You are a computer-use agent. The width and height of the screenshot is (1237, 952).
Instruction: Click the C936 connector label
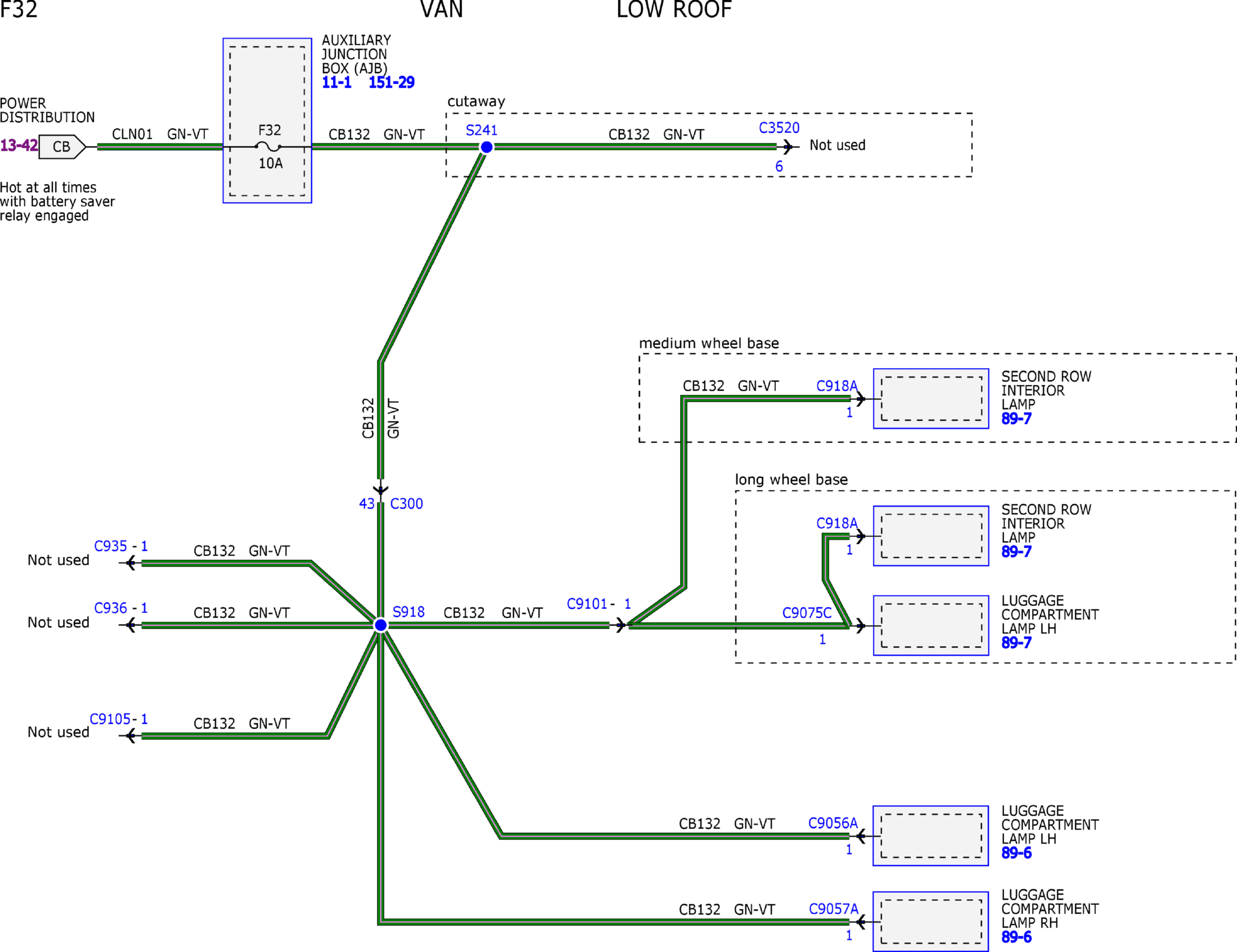(x=110, y=608)
